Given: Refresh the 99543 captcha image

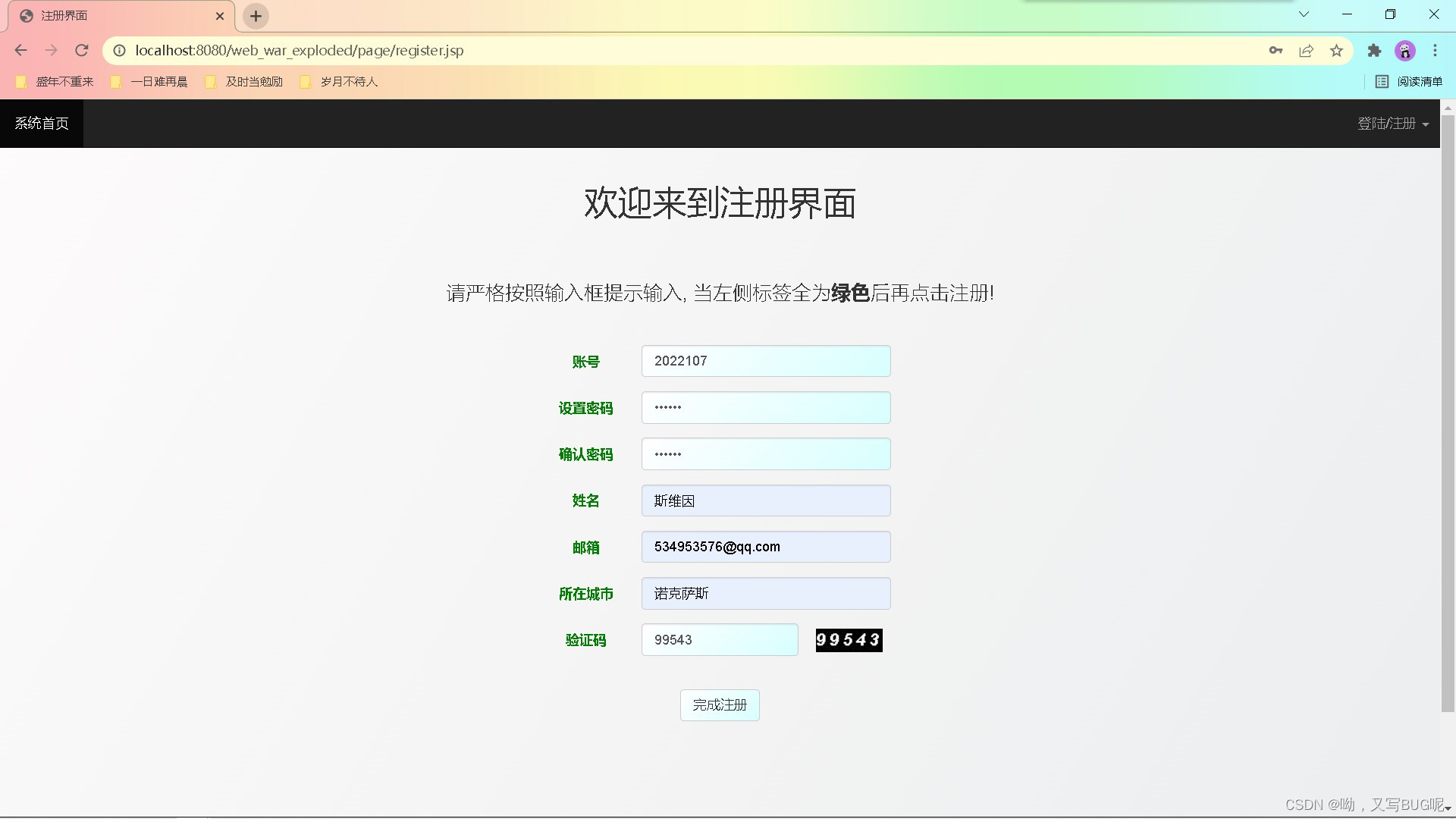Looking at the screenshot, I should [849, 640].
